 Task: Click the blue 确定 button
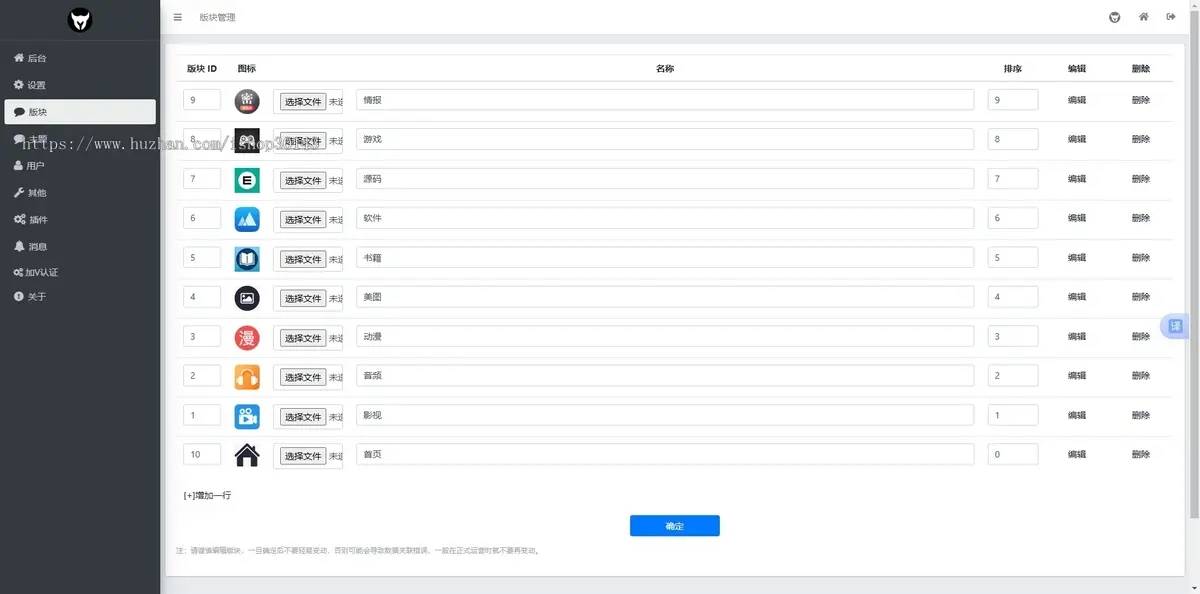tap(675, 526)
